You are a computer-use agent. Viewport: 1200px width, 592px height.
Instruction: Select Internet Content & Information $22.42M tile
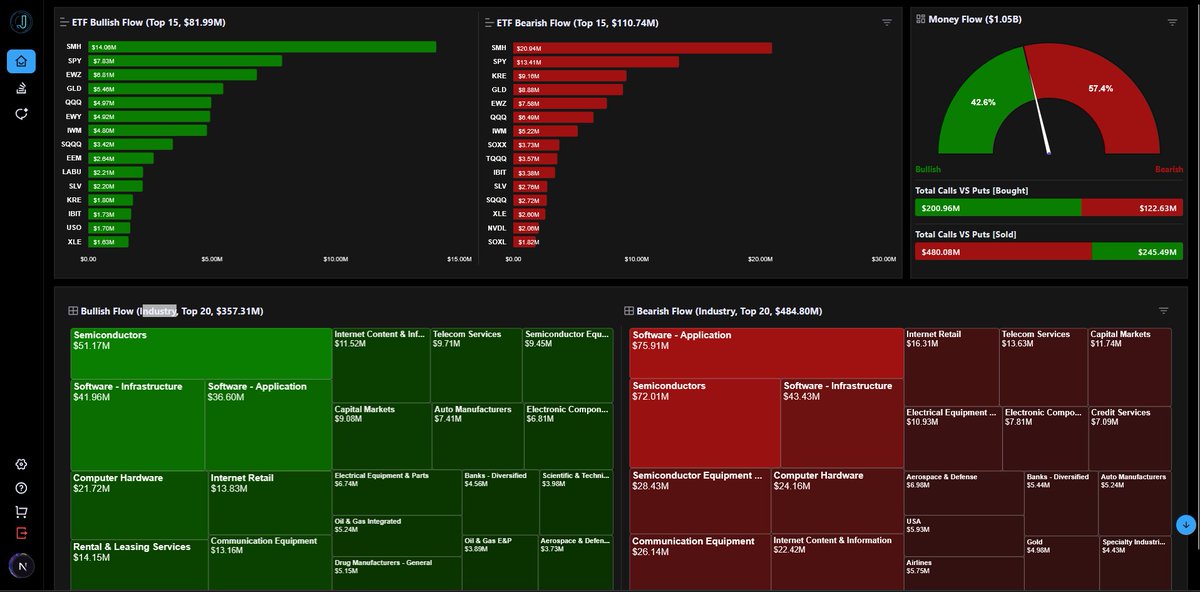(837, 562)
